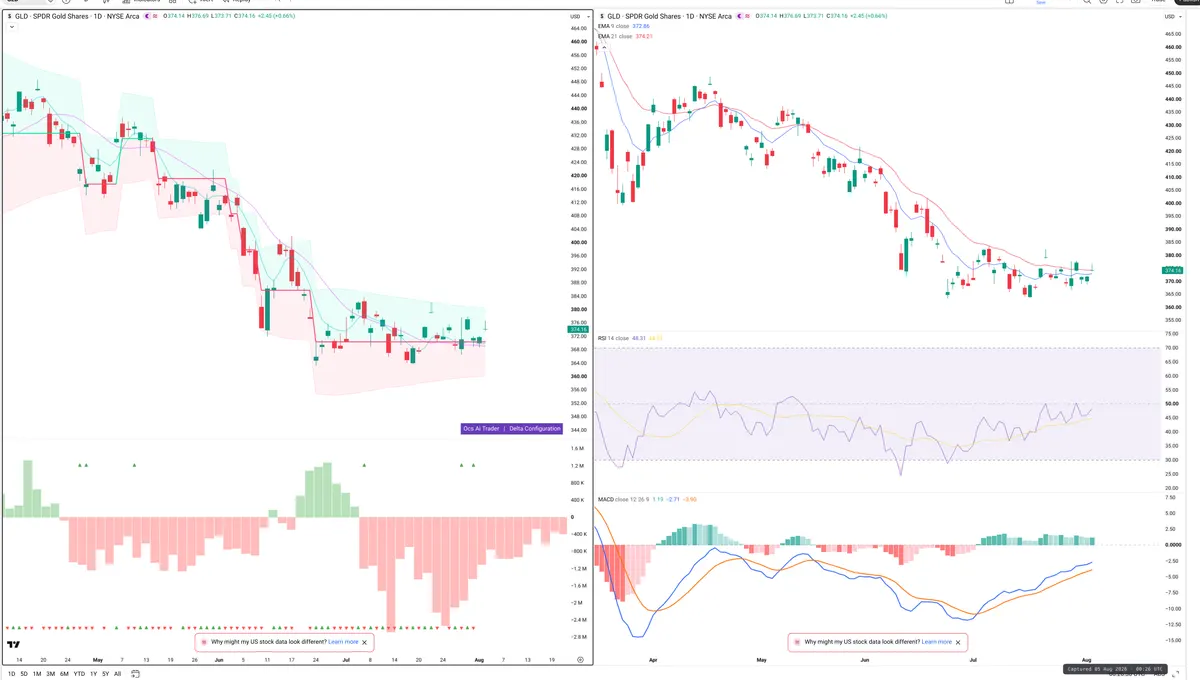Click 440.00 on the left chart price scale
This screenshot has height=680, width=1200.
pyautogui.click(x=578, y=109)
